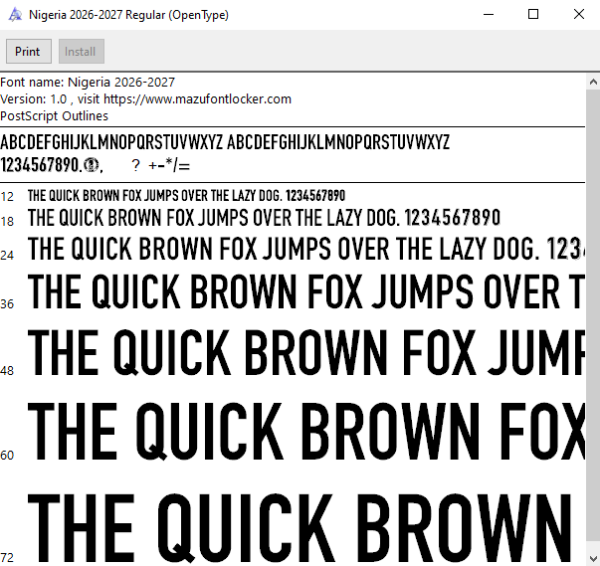Screen dimensions: 600x566
Task: Click the digits sample '1234567890.'
Action: pos(41,165)
